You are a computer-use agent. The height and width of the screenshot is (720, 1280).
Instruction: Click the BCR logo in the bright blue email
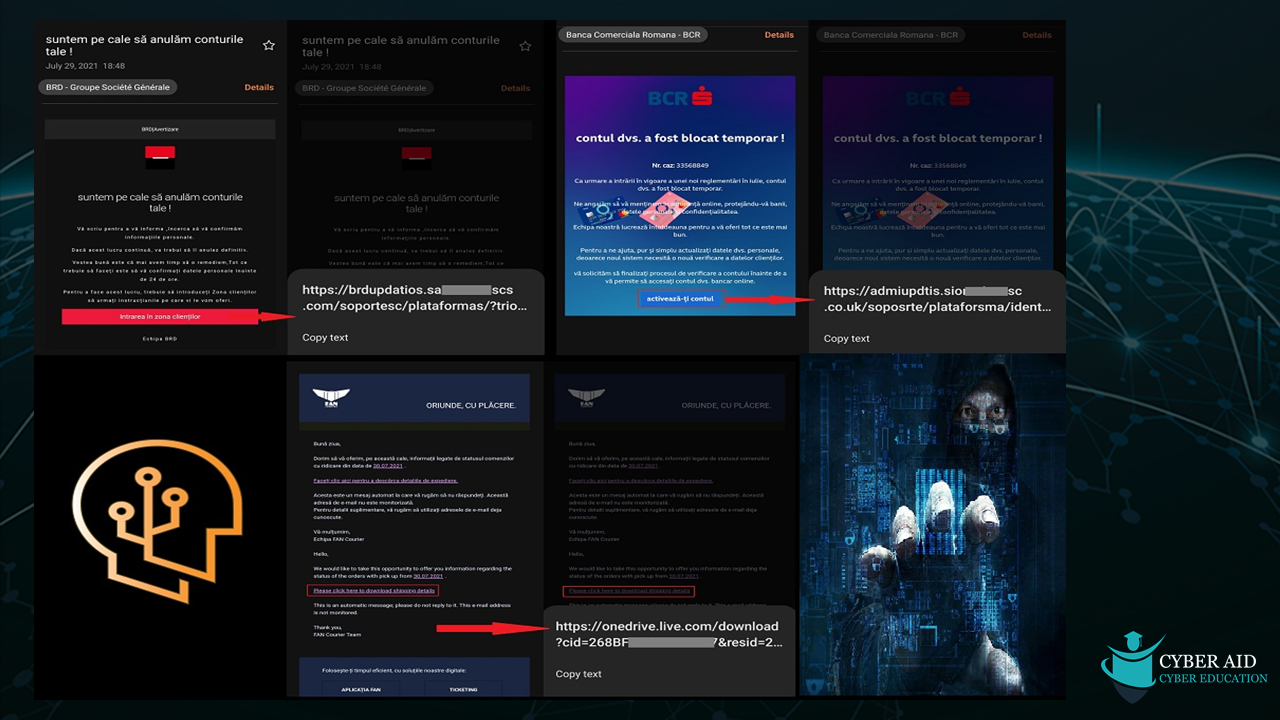tap(679, 98)
